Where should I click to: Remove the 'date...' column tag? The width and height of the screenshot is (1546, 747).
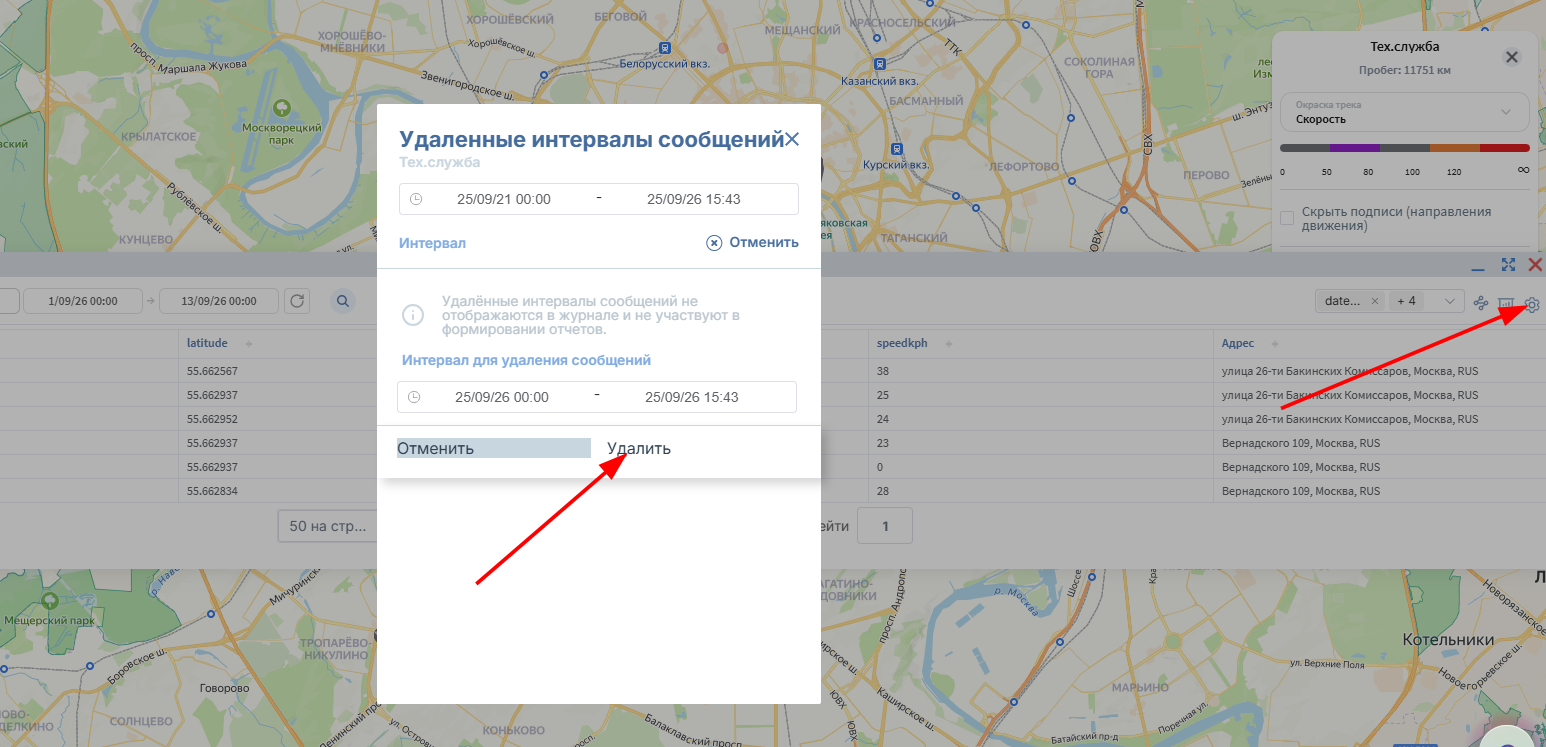(1375, 301)
